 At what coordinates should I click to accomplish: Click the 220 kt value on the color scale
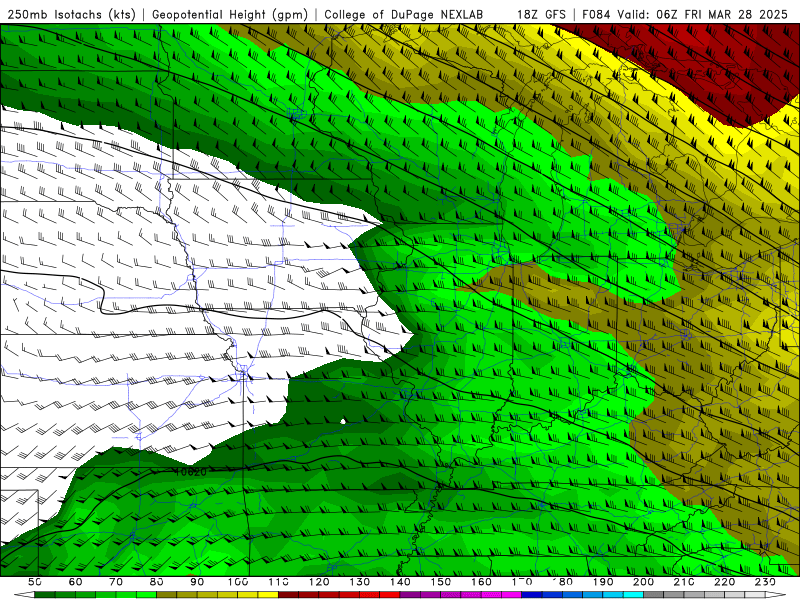click(x=725, y=582)
